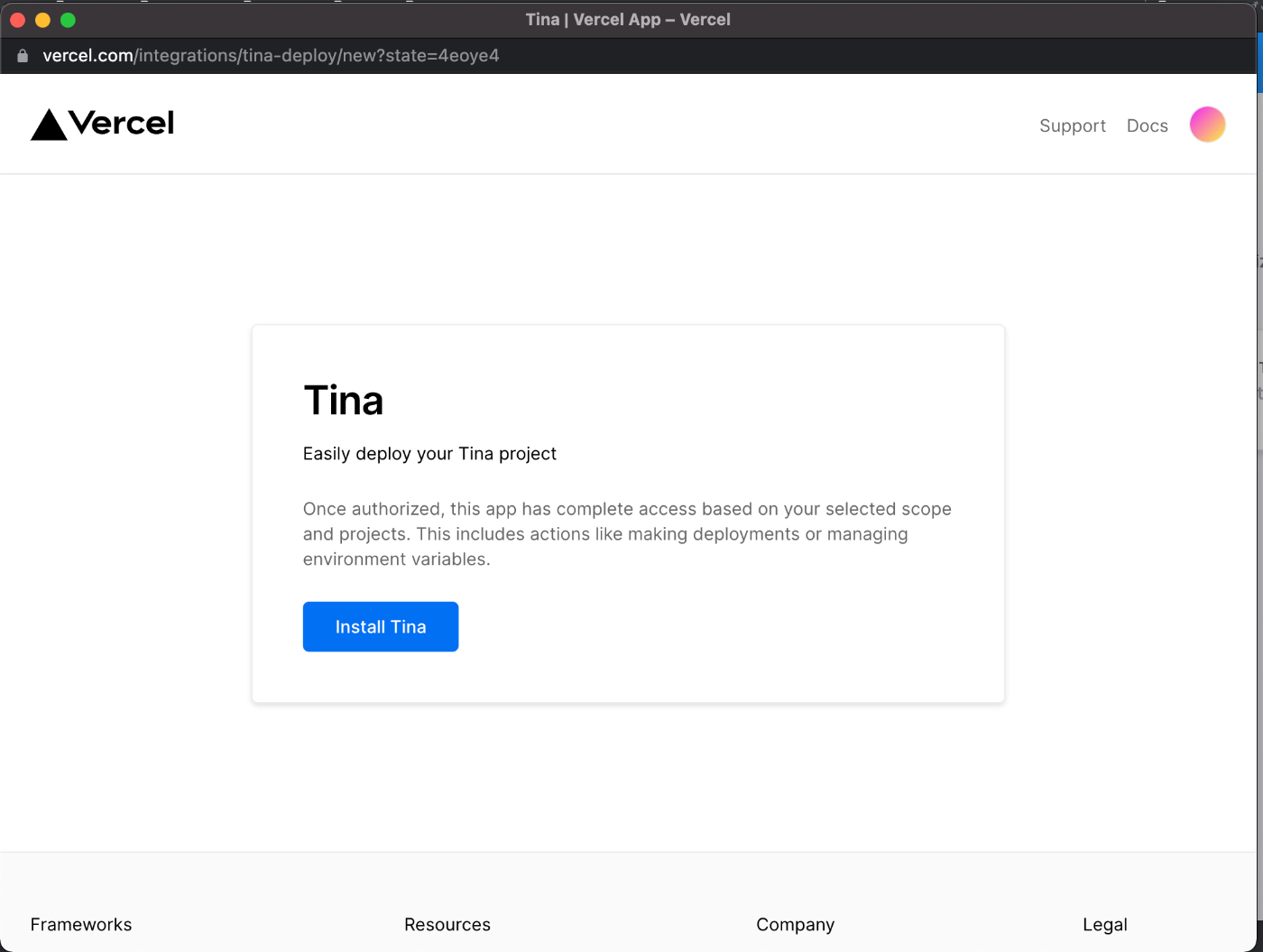
Task: Click the URL address field
Action: click(x=271, y=56)
